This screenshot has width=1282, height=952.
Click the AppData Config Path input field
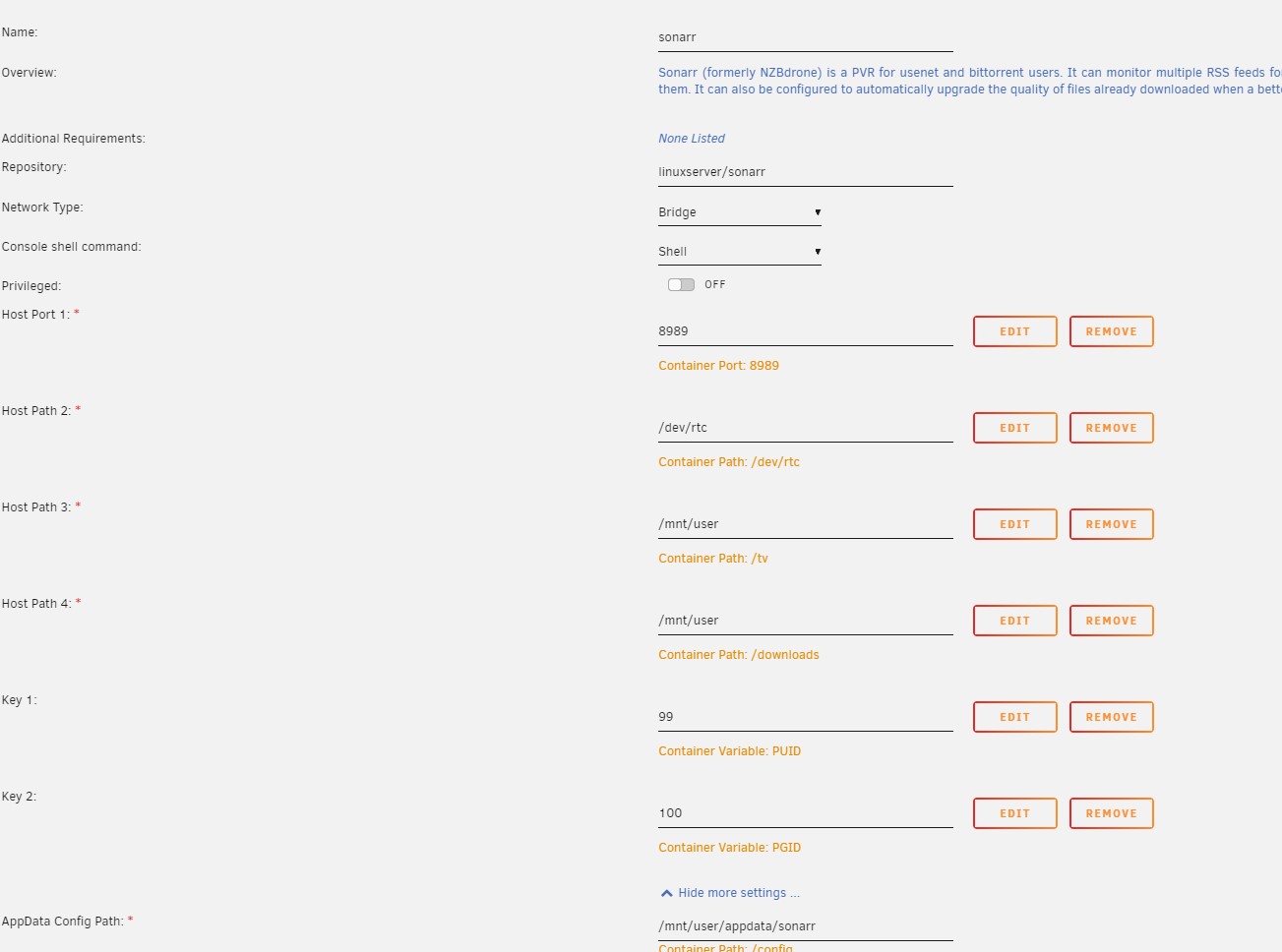[x=805, y=925]
